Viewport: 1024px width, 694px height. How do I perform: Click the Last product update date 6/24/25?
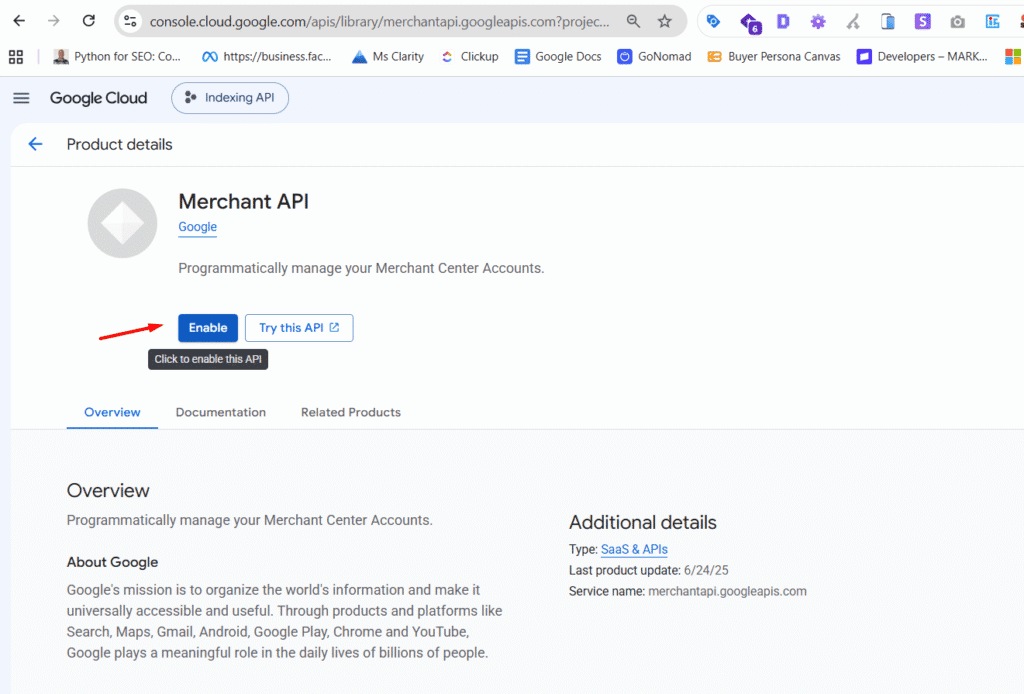[x=706, y=570]
